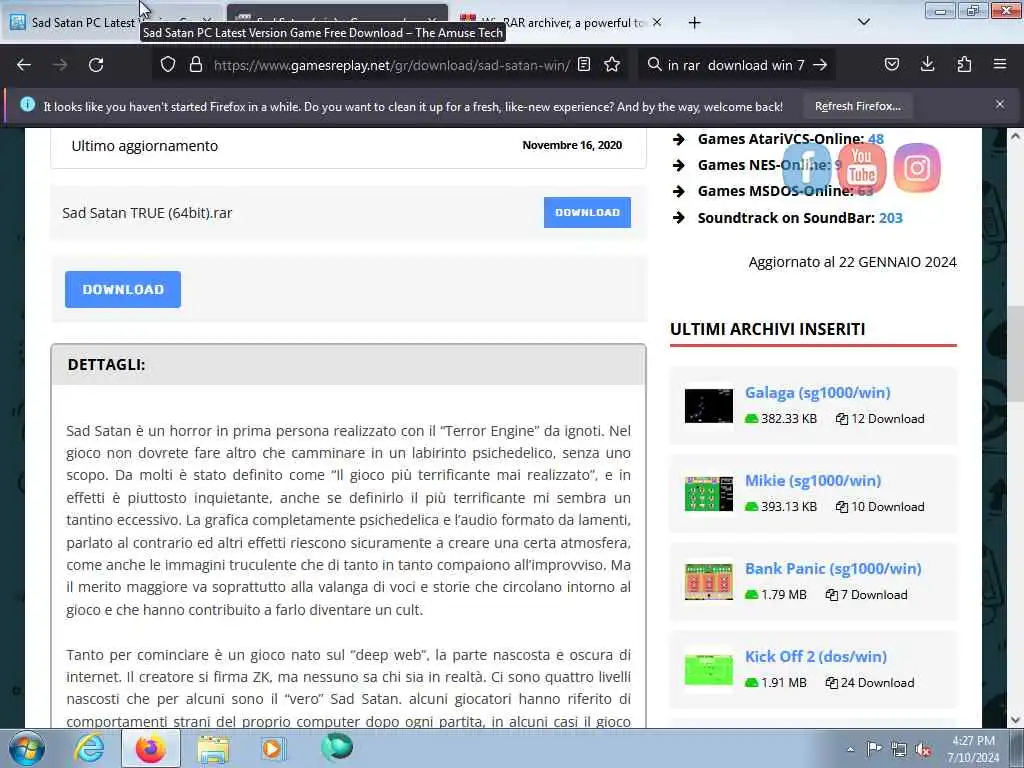
Task: Click '382.33 KB' file size text
Action: tap(789, 419)
